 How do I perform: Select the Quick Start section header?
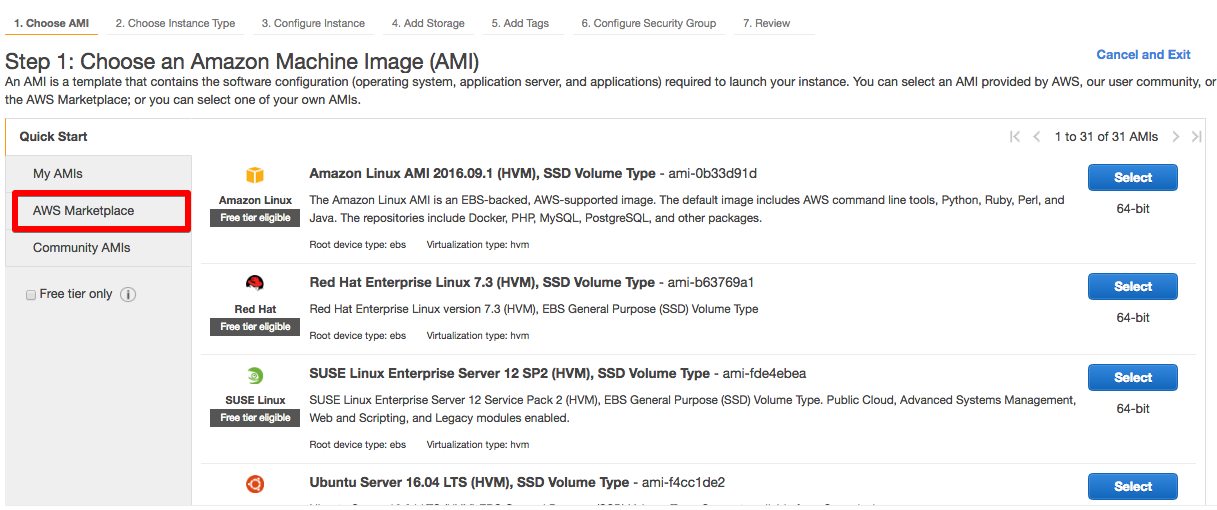(x=53, y=137)
